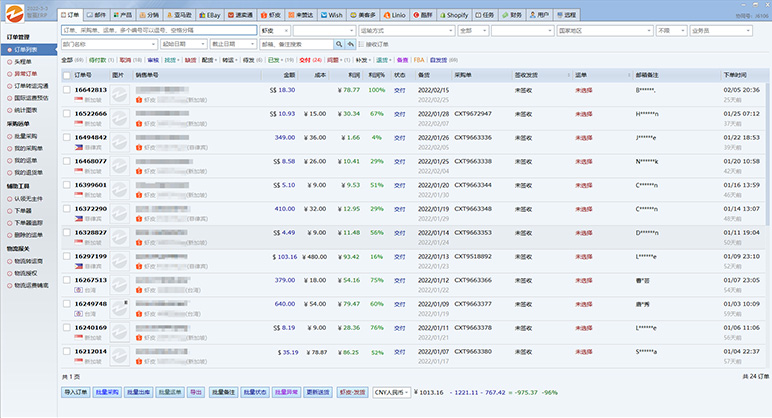Open 统计图表 in the left sidebar

coord(25,112)
